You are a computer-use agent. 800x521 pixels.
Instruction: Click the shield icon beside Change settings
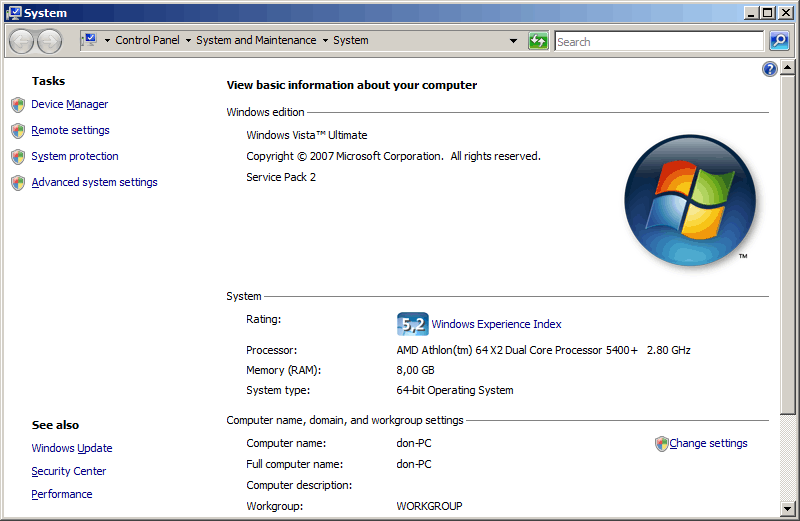(661, 444)
